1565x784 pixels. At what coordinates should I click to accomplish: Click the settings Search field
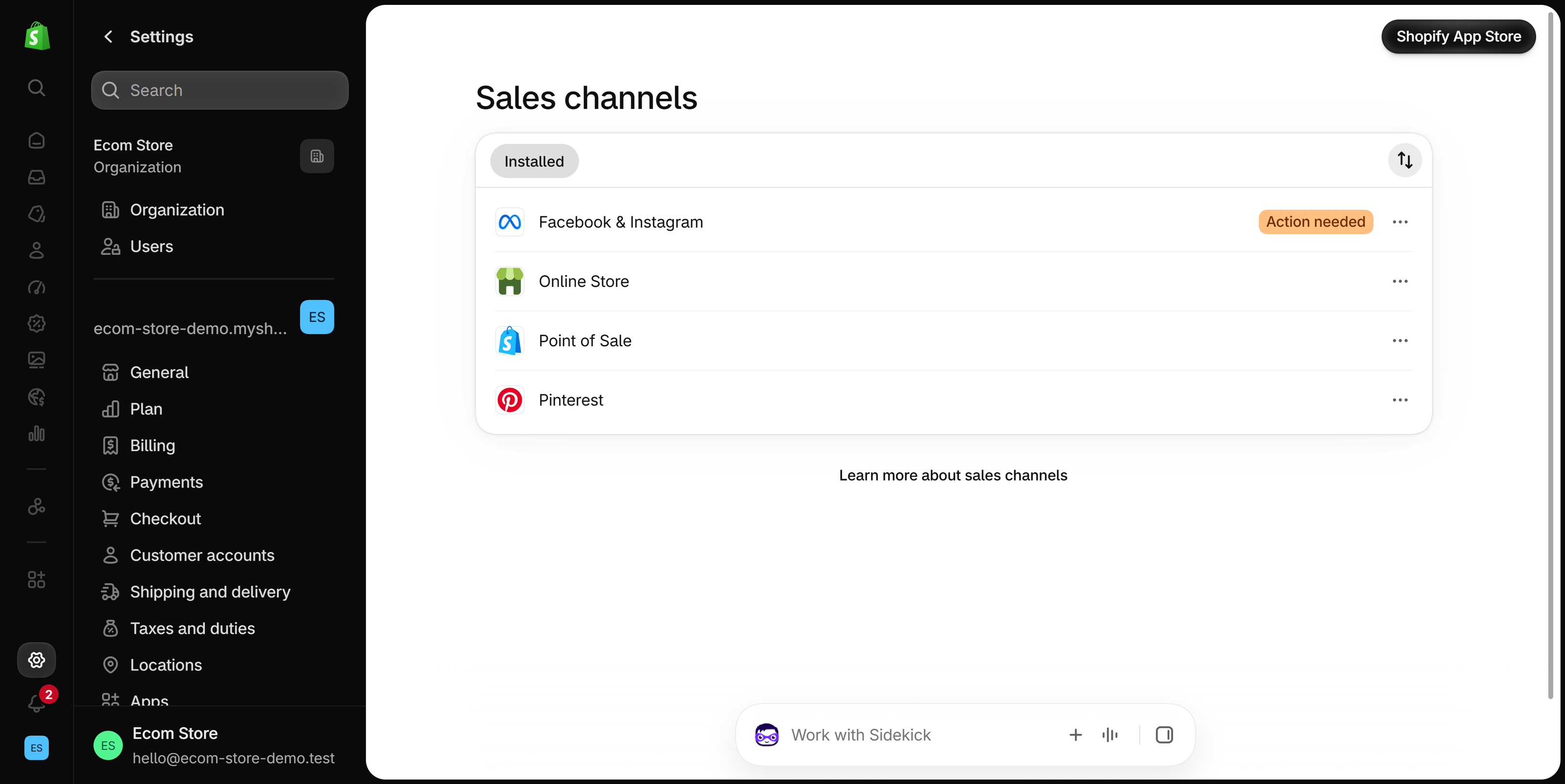219,90
